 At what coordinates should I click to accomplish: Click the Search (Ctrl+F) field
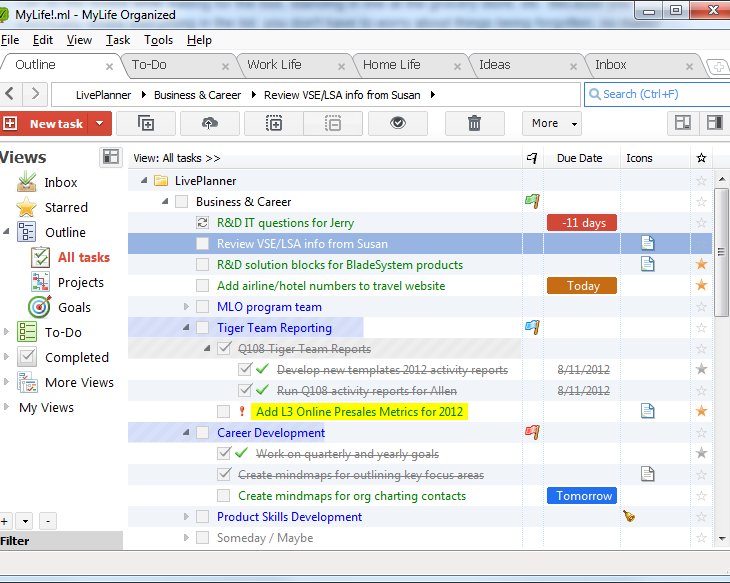coord(656,95)
